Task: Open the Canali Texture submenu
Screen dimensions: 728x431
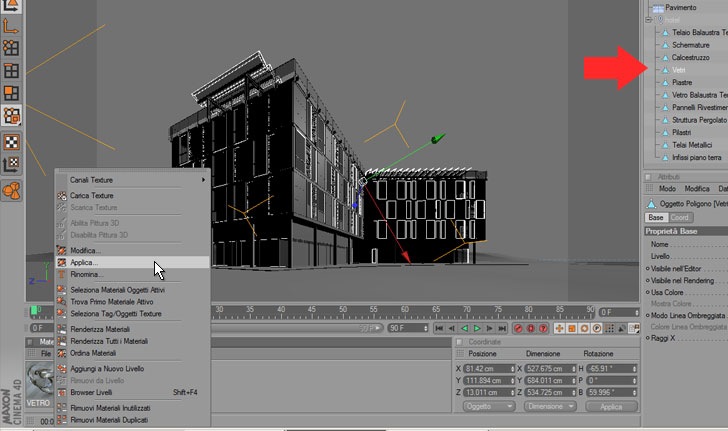Action: click(x=132, y=180)
